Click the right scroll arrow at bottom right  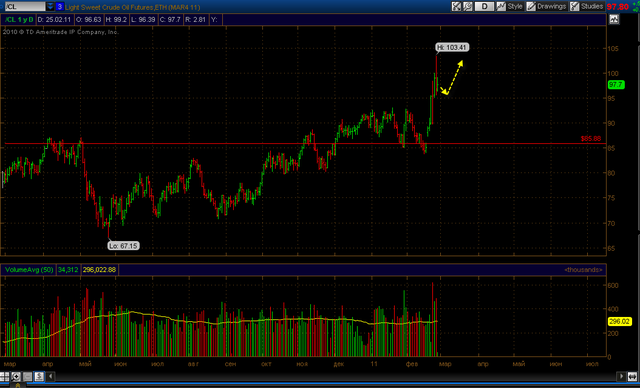tap(621, 377)
